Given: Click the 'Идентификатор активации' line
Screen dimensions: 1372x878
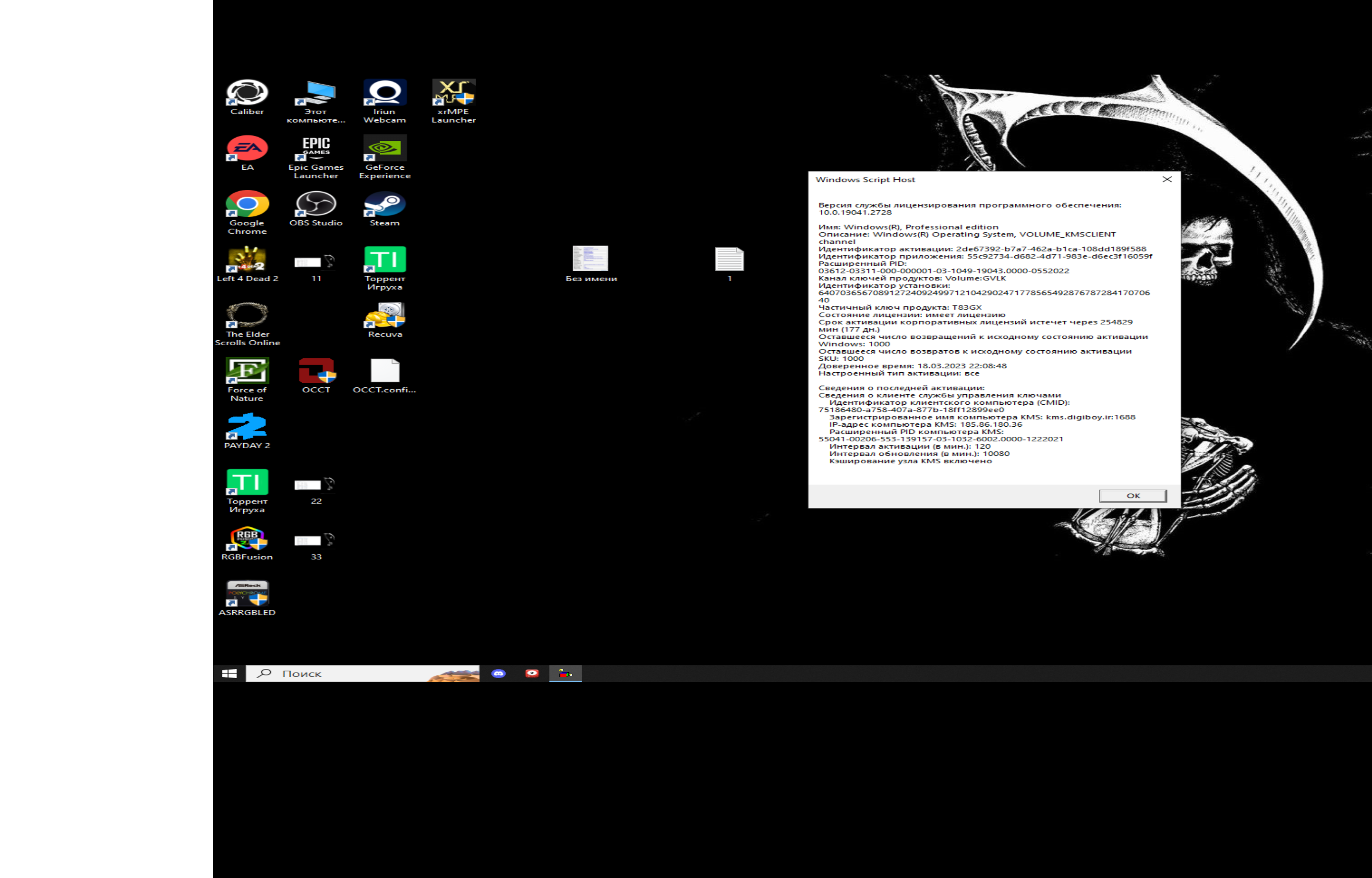Looking at the screenshot, I should [982, 249].
